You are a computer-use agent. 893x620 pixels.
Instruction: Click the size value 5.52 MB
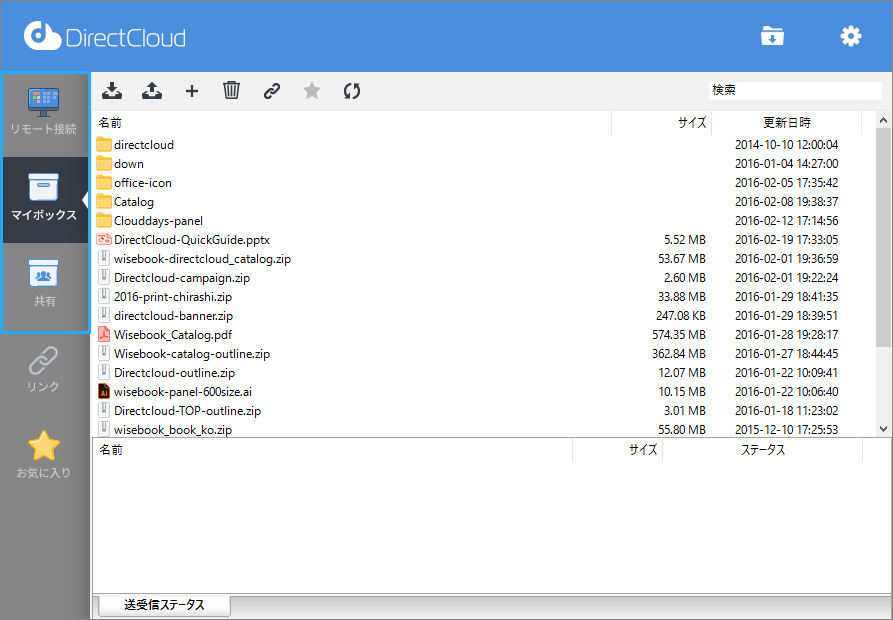pos(685,240)
